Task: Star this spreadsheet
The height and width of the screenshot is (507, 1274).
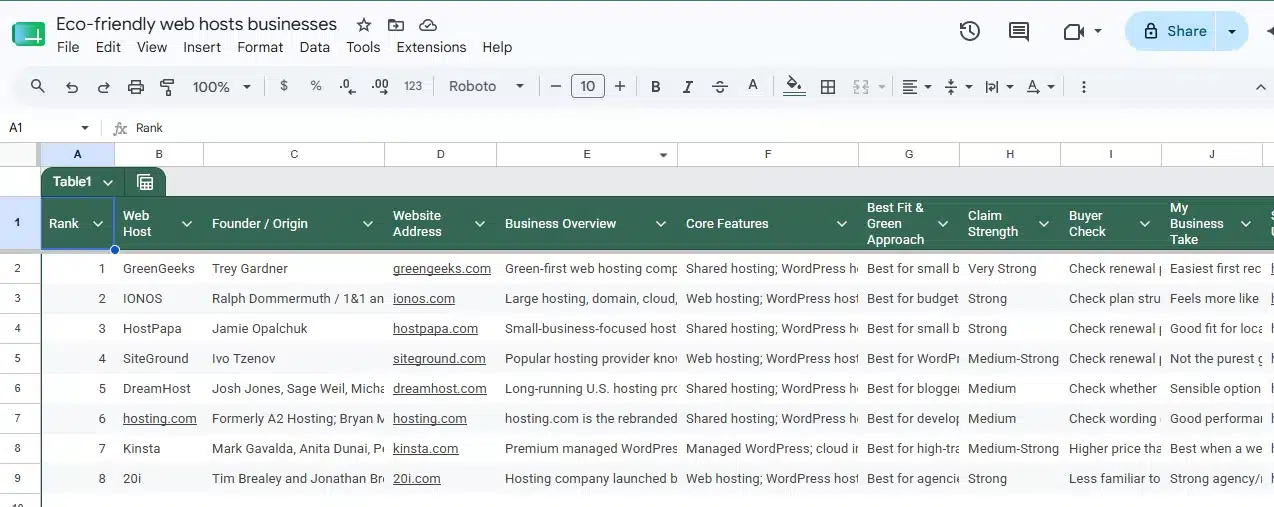Action: pos(364,25)
